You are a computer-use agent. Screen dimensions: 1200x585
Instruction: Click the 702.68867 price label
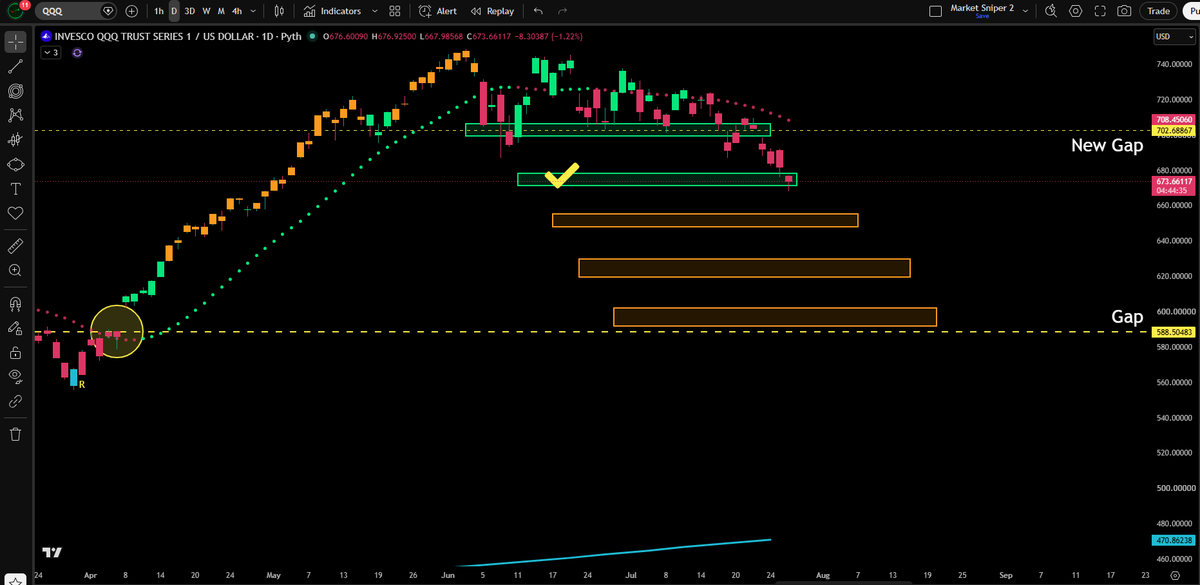1174,131
